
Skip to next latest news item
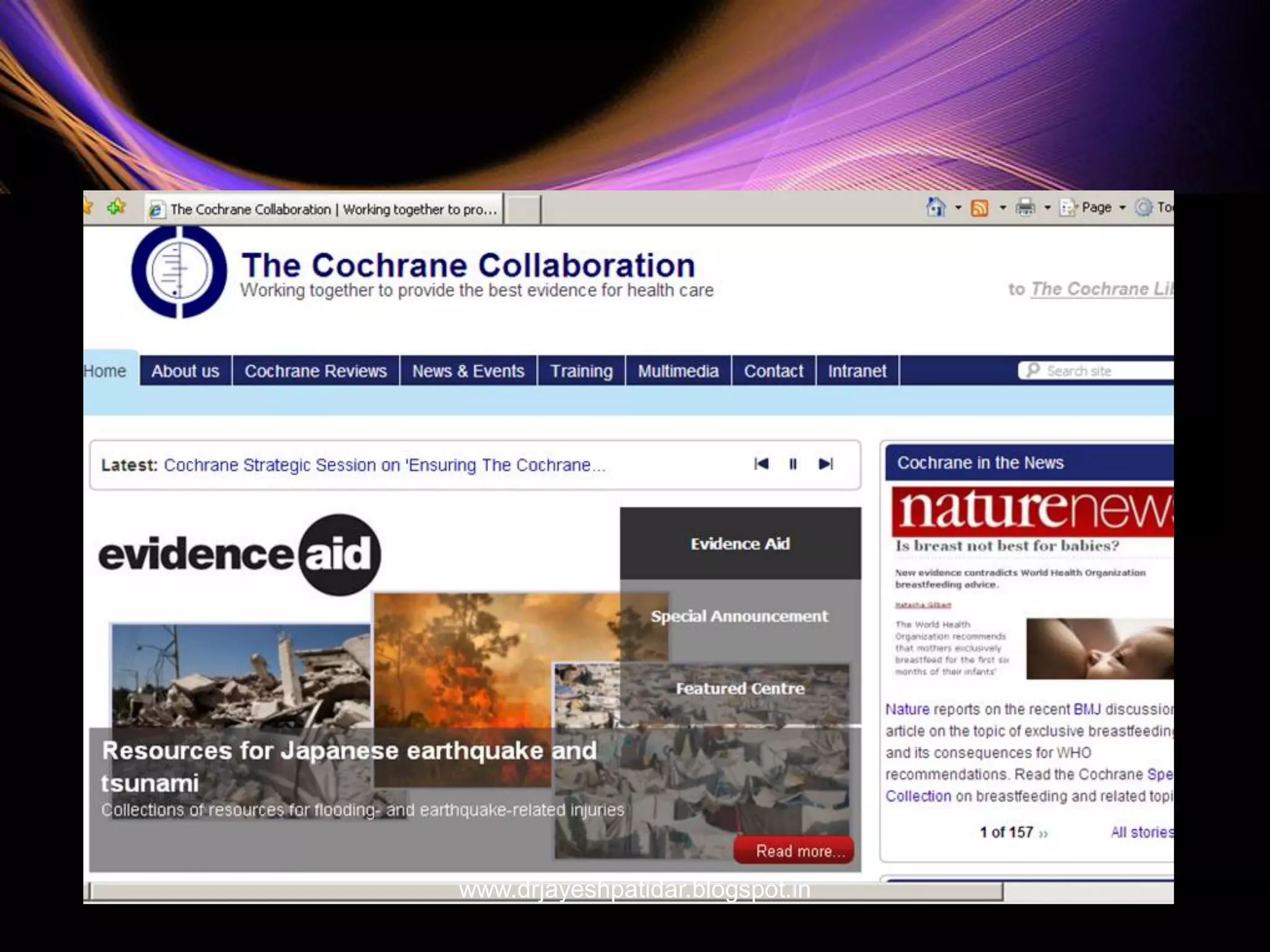click(x=825, y=464)
